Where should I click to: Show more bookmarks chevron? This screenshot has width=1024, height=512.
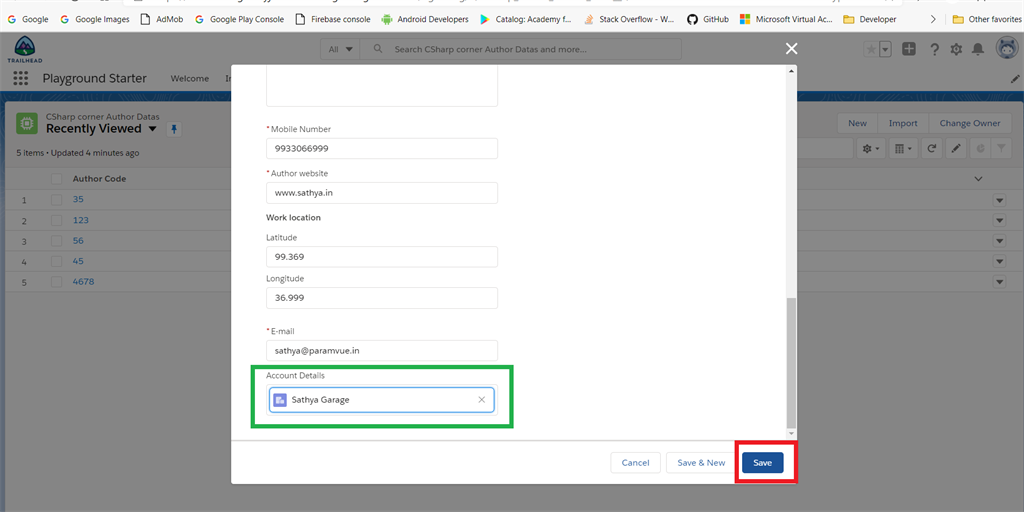[933, 19]
